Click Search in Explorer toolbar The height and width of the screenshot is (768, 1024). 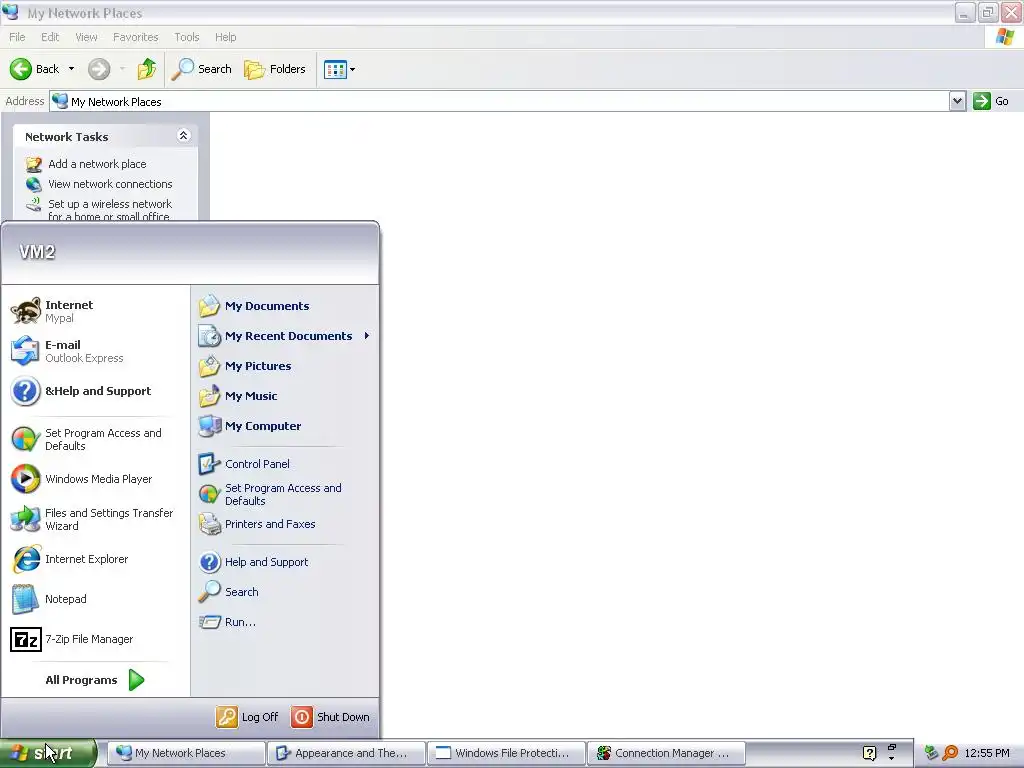tap(201, 69)
